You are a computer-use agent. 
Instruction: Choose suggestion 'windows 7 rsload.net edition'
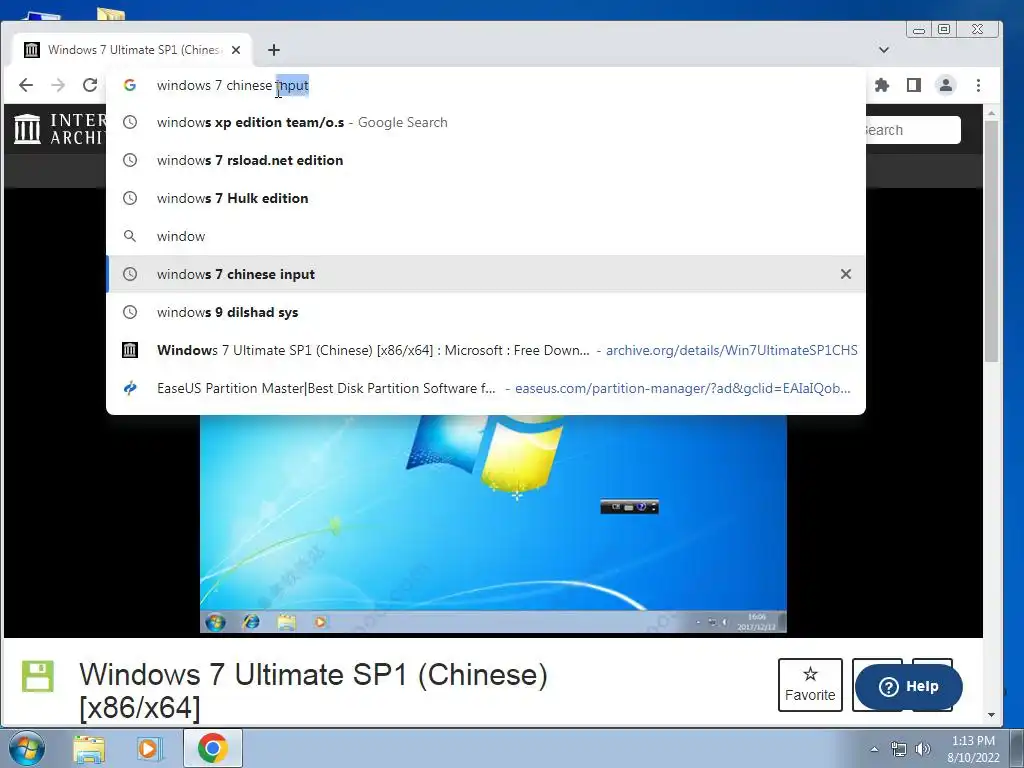pos(486,160)
